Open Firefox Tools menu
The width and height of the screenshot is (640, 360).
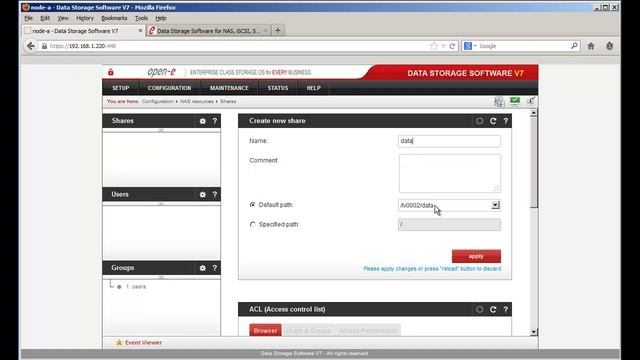click(141, 18)
